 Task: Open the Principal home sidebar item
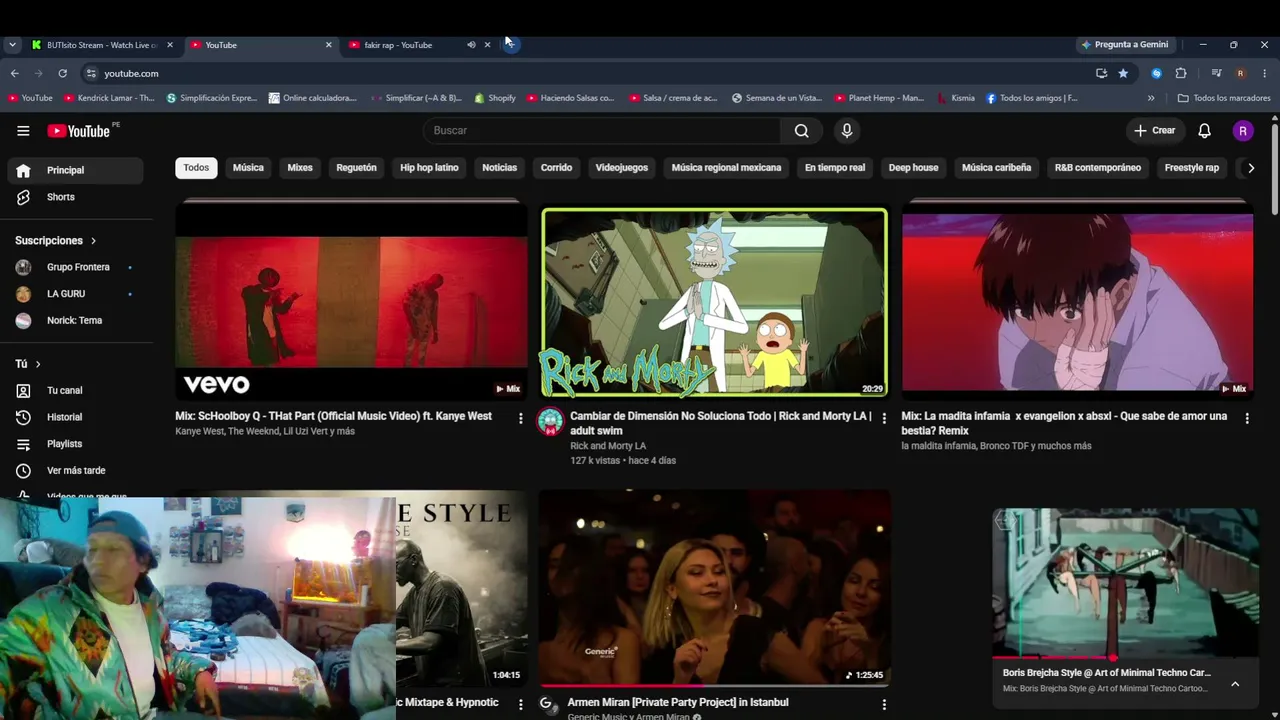(x=75, y=170)
